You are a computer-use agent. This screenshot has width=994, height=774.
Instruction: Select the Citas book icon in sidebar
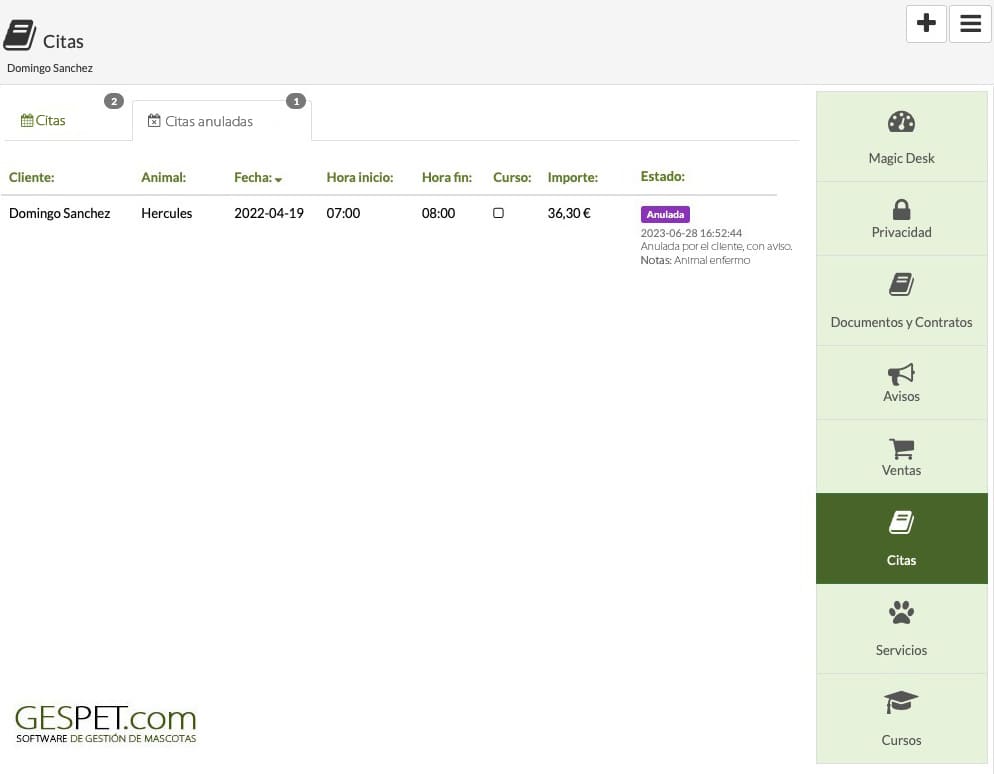(901, 523)
